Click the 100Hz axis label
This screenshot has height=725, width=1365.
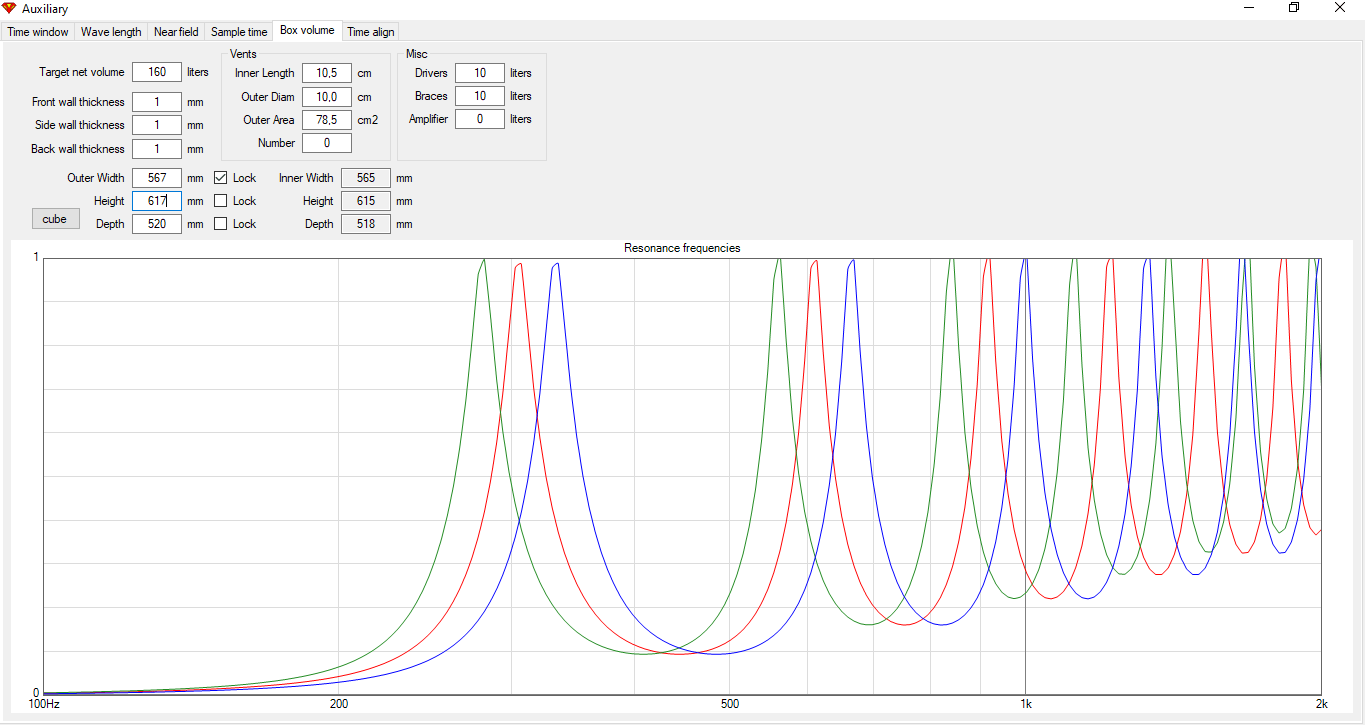coord(44,704)
